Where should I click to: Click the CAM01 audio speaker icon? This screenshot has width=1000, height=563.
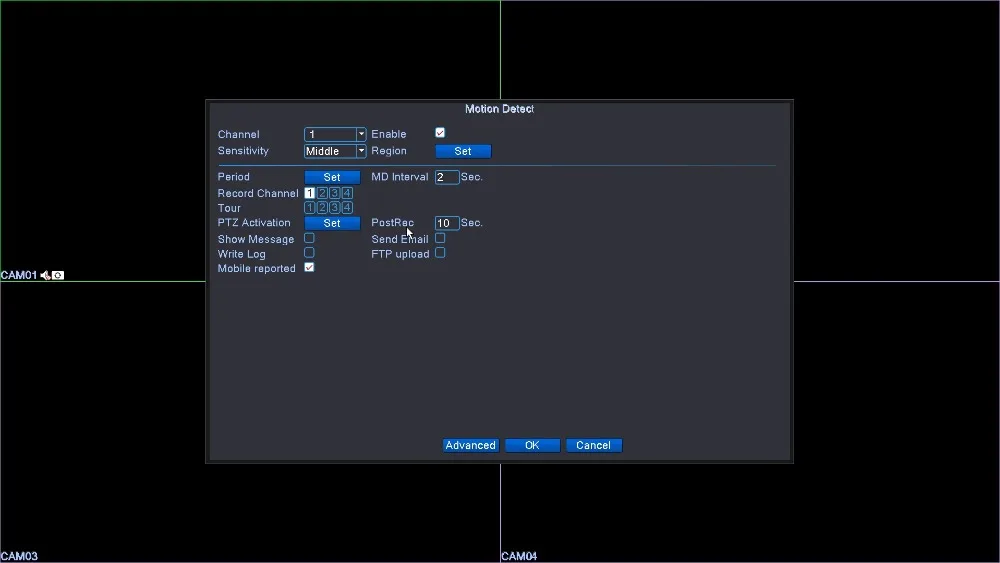[45, 275]
